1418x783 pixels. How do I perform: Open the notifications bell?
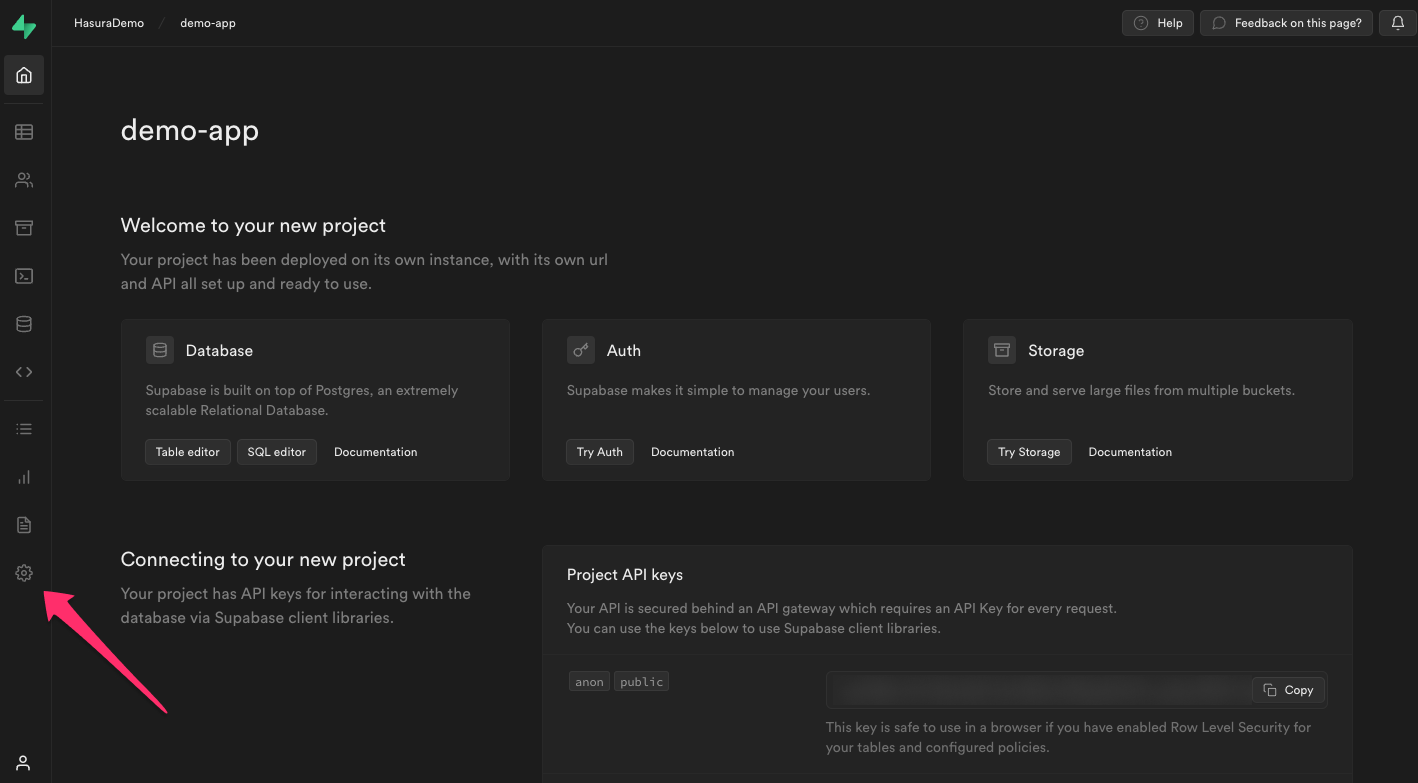pyautogui.click(x=1397, y=22)
